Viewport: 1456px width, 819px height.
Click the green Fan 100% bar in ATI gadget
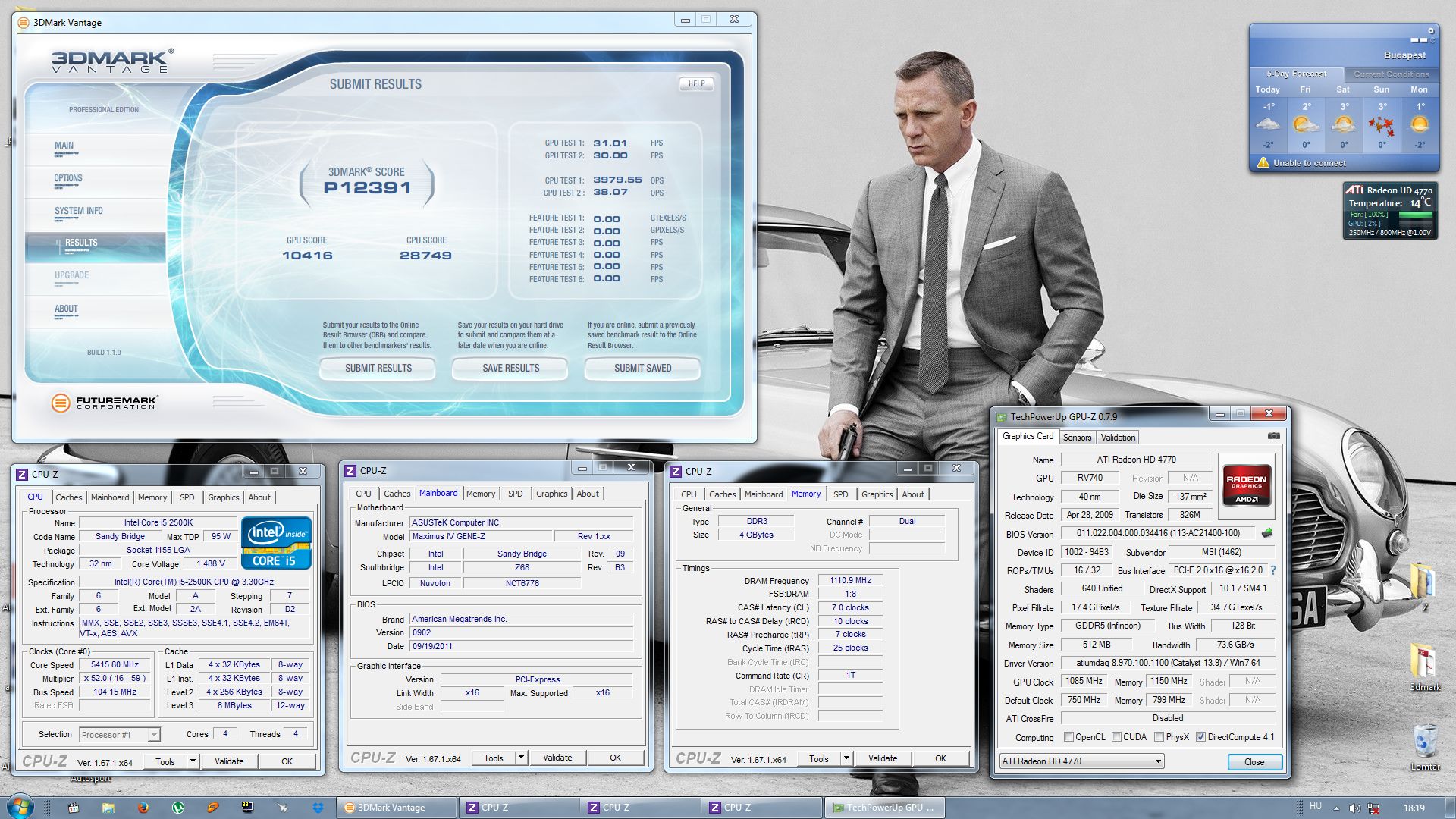(1414, 215)
